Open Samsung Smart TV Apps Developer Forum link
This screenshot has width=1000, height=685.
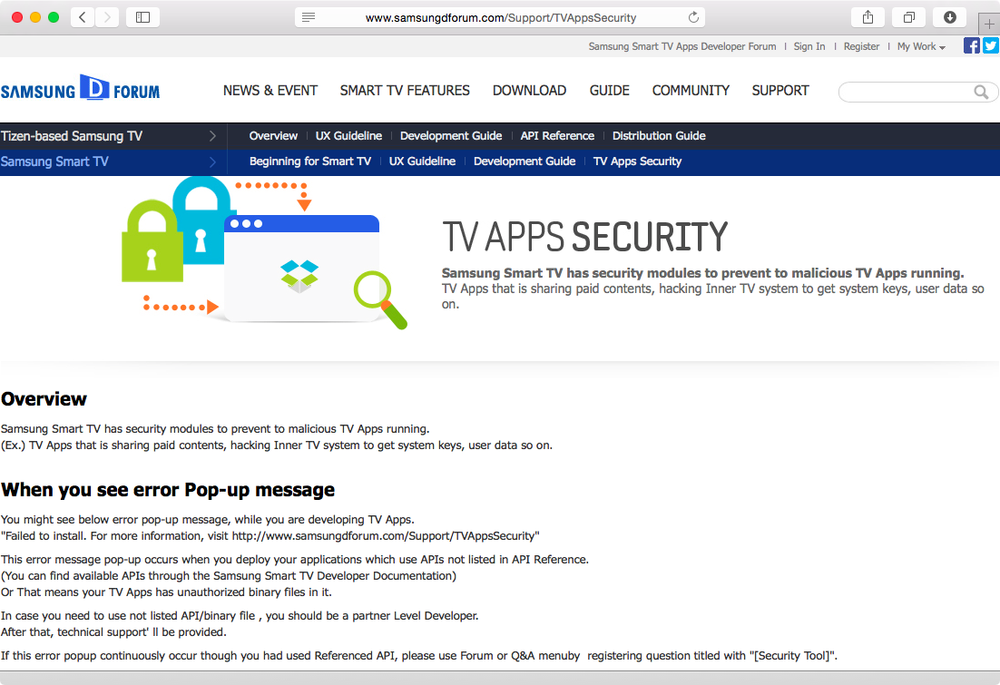[x=682, y=47]
